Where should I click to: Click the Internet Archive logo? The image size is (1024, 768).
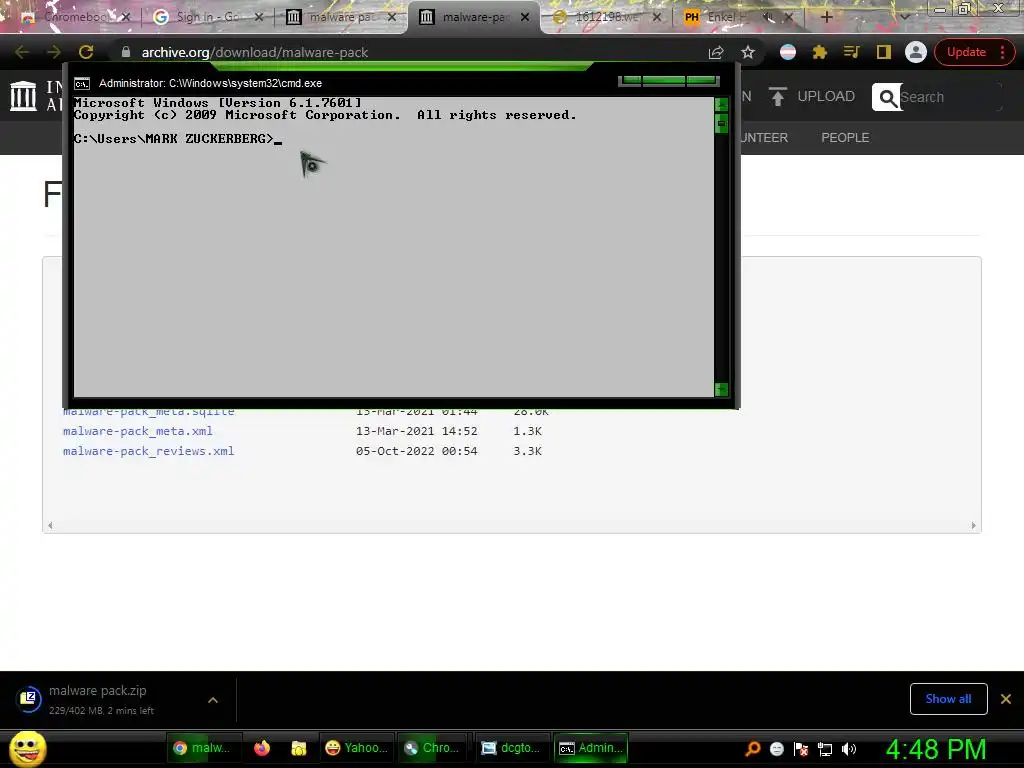[24, 96]
